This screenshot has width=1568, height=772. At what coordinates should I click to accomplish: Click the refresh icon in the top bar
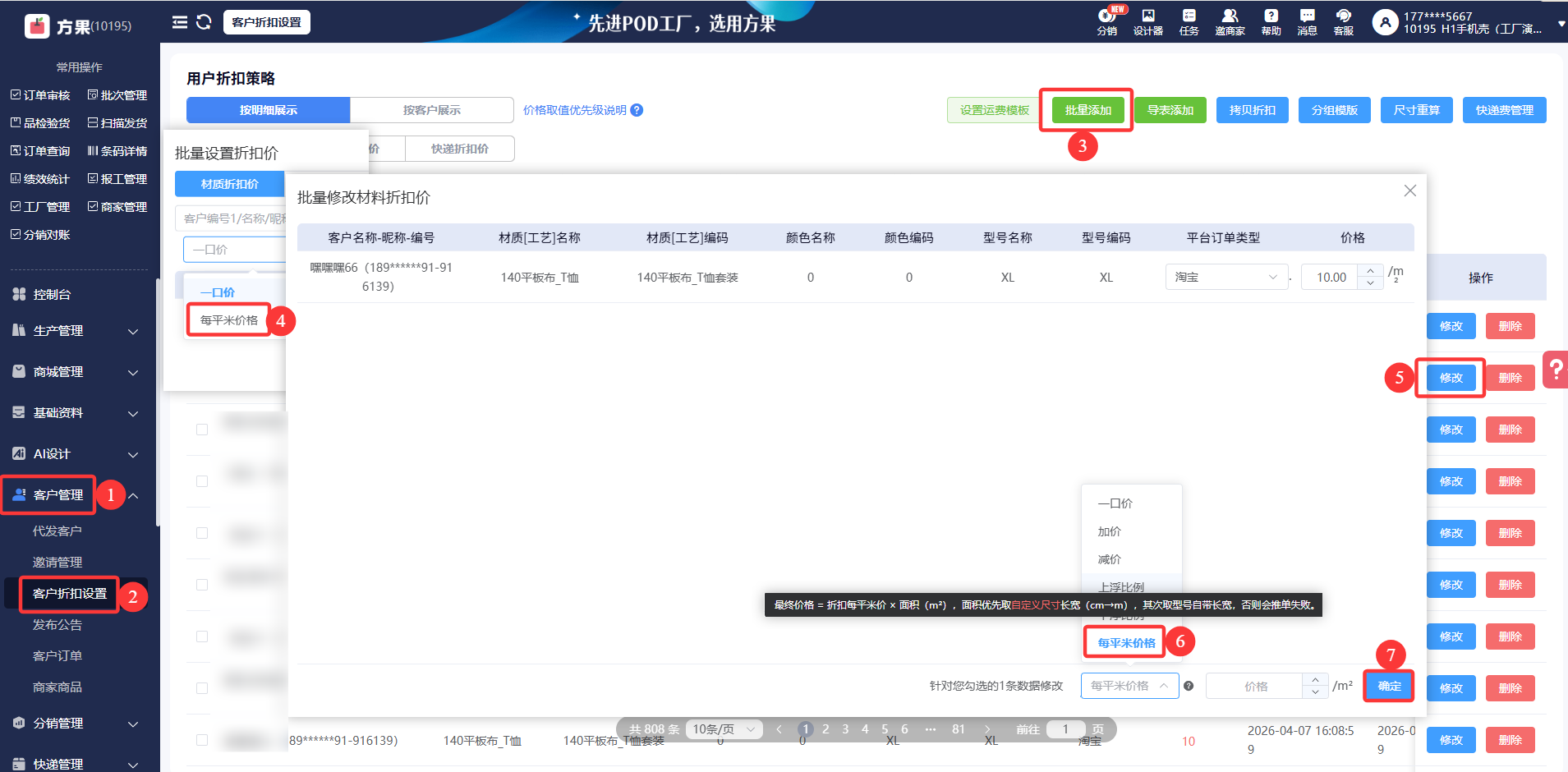[204, 22]
